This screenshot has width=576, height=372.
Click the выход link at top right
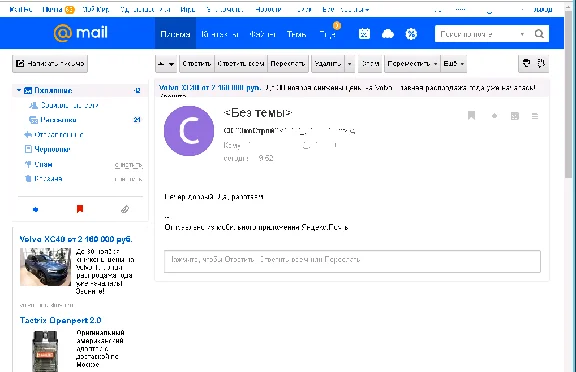(x=542, y=10)
